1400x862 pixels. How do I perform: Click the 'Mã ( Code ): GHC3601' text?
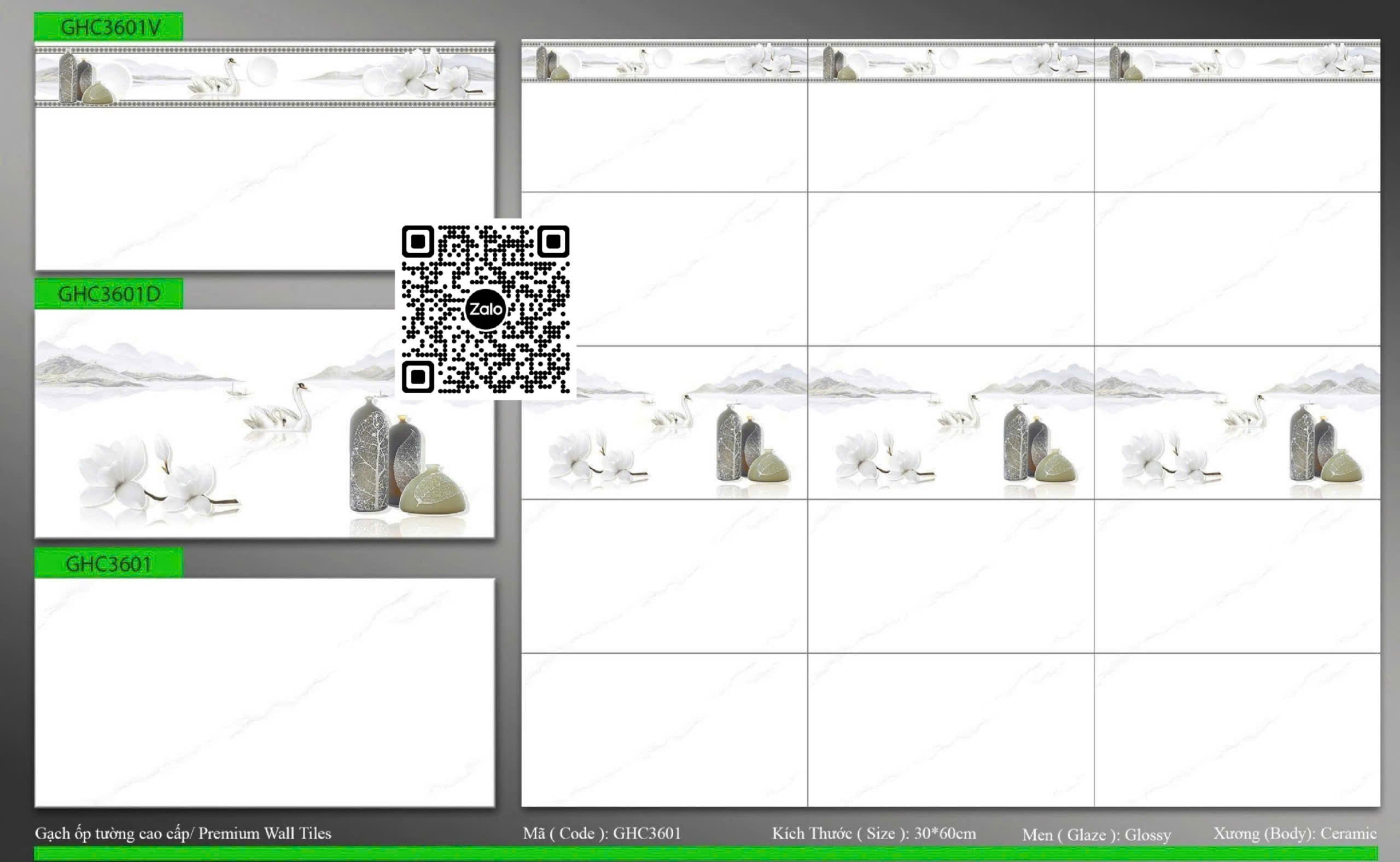point(602,834)
